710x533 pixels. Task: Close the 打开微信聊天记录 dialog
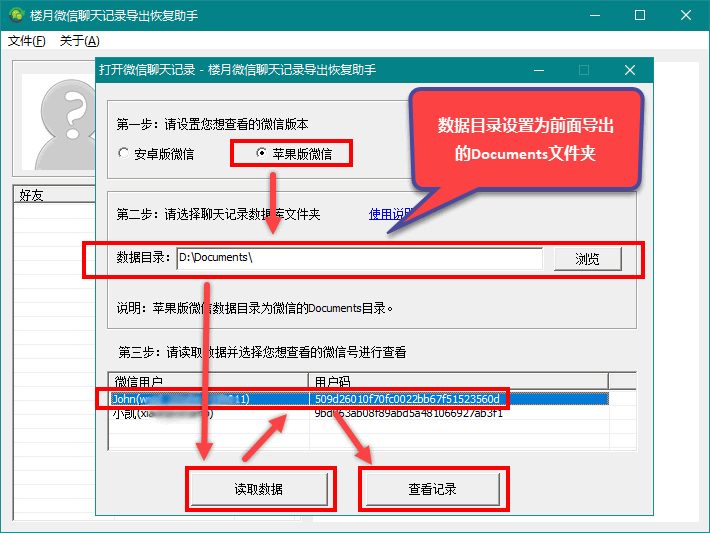coord(630,70)
